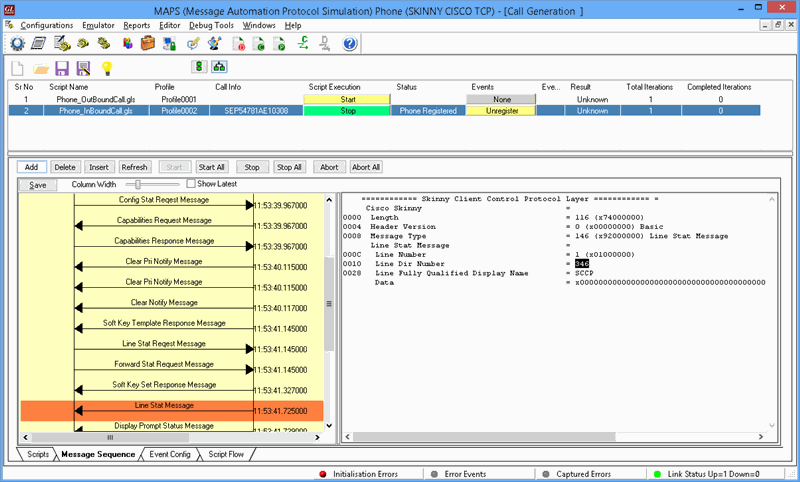The height and width of the screenshot is (482, 800).
Task: Click the yellow light bulb icon
Action: coord(107,68)
